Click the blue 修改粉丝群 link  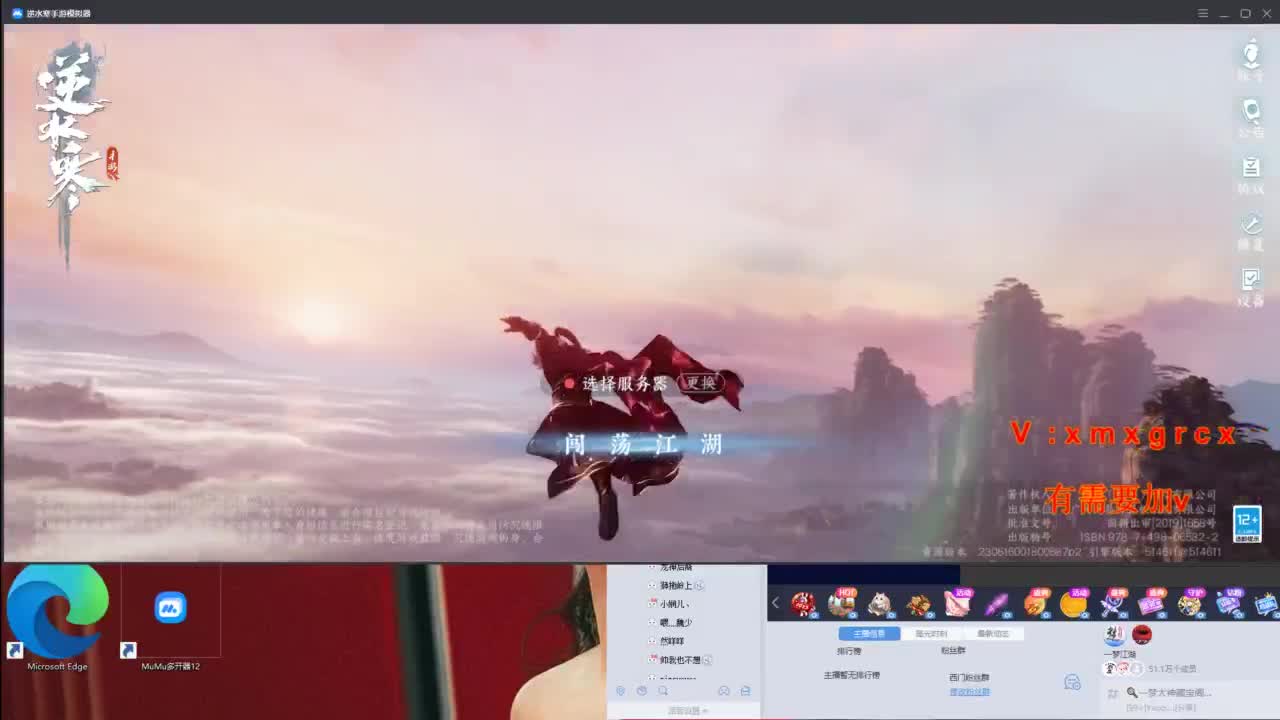point(969,692)
